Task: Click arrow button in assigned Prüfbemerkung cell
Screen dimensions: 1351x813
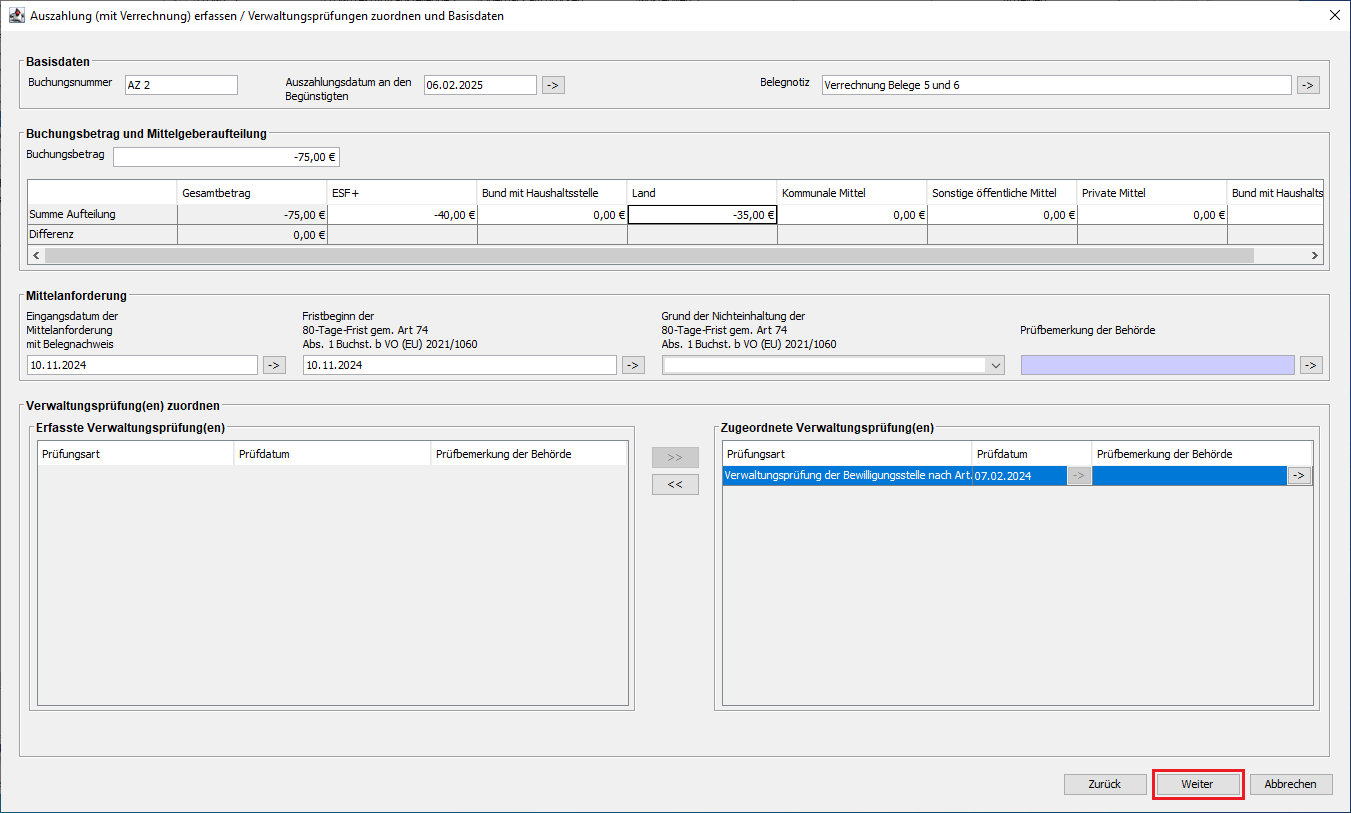Action: point(1299,476)
